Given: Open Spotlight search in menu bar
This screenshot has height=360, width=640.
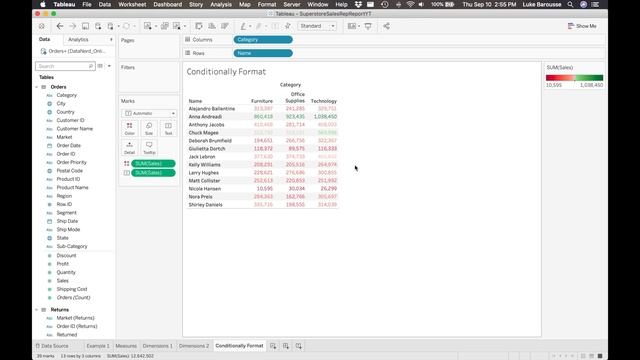Looking at the screenshot, I should tap(570, 4).
